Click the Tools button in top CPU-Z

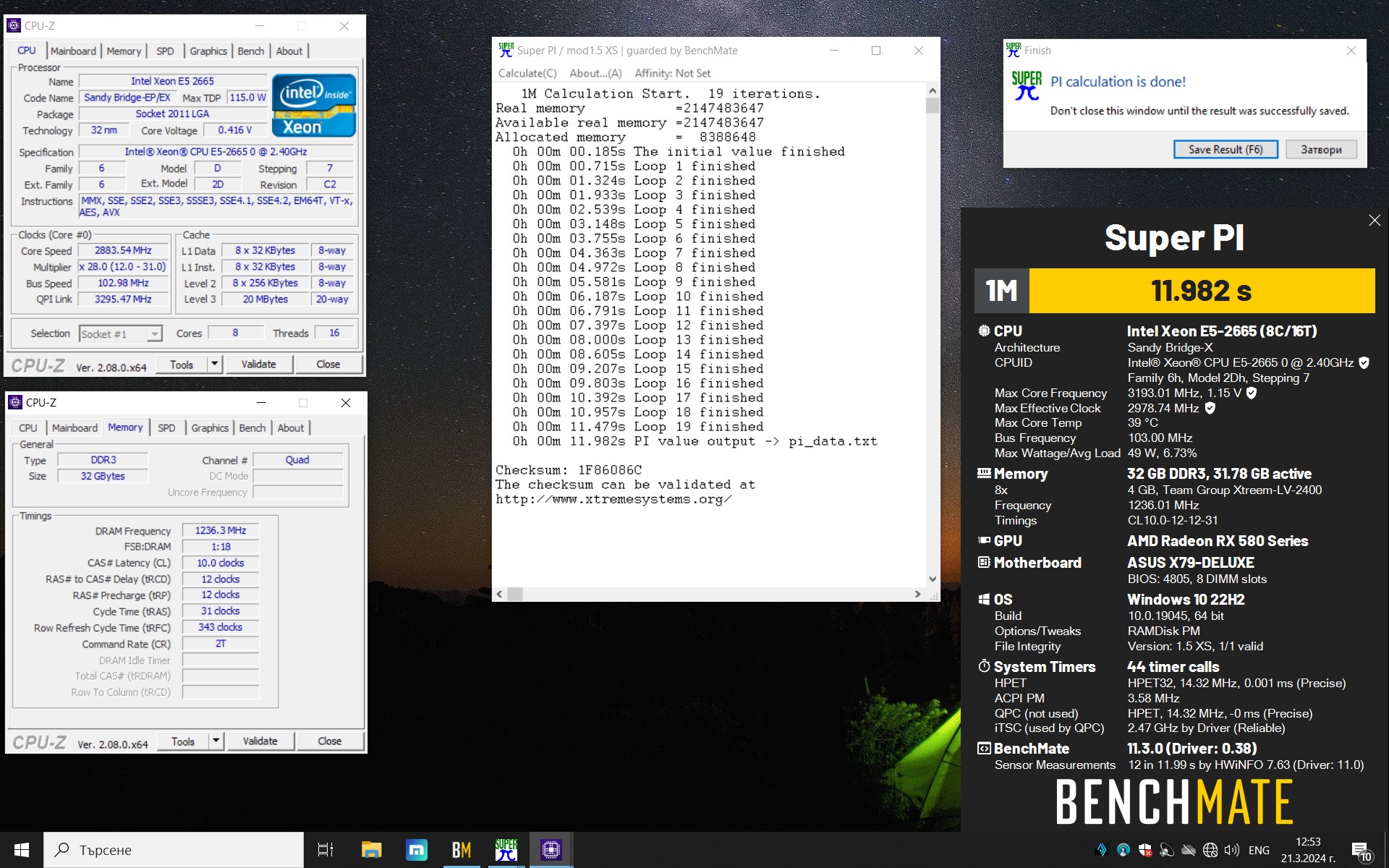click(x=181, y=364)
